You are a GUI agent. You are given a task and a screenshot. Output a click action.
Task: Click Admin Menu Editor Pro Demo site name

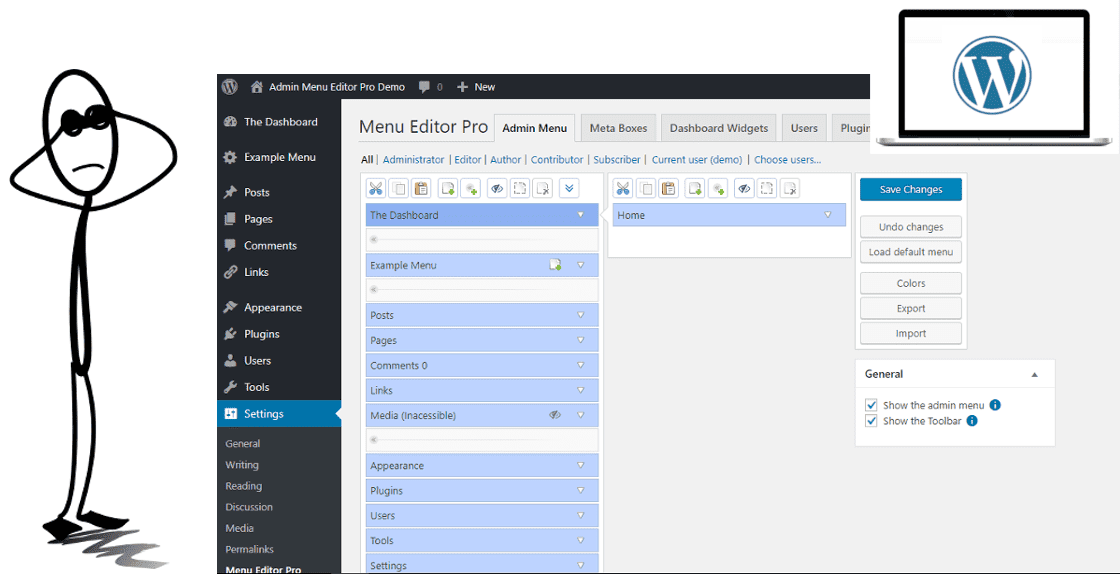pyautogui.click(x=337, y=87)
